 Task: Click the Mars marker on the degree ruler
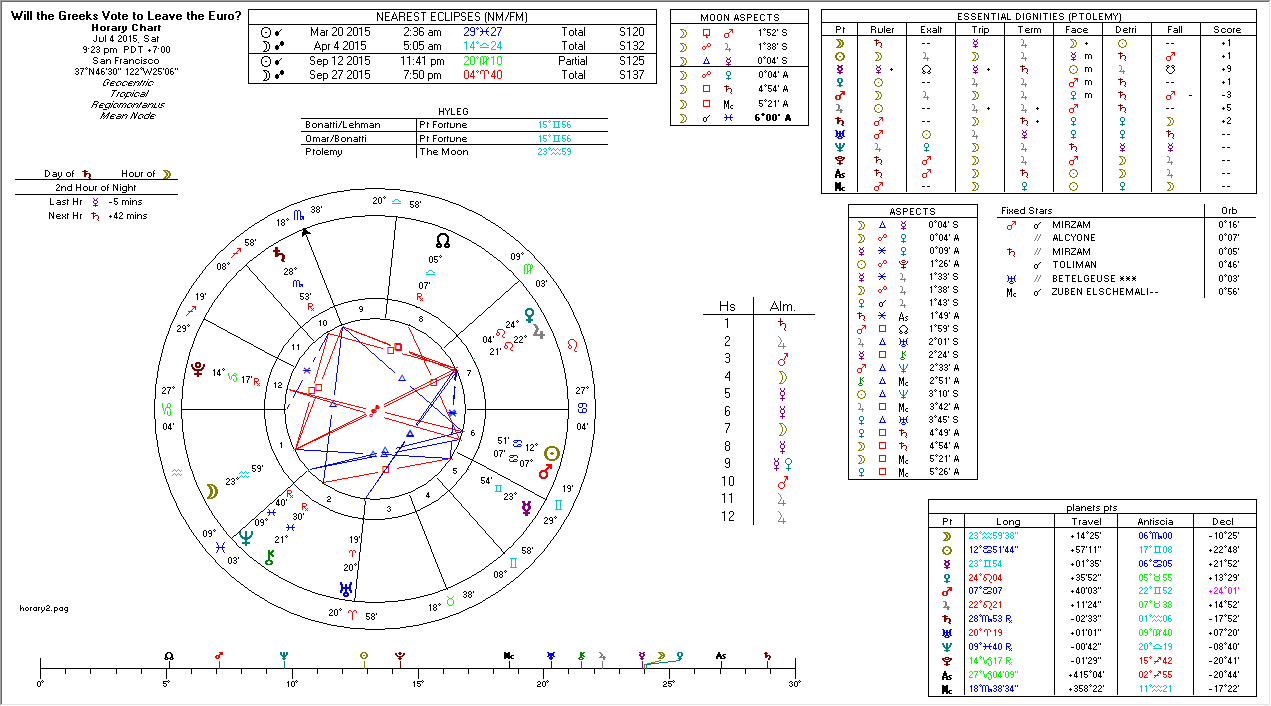[x=218, y=656]
